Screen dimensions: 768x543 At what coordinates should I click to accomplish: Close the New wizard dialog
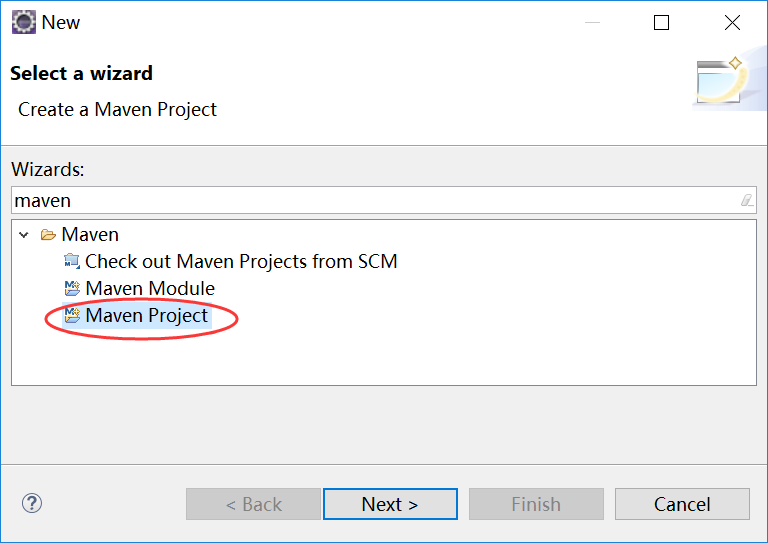click(x=733, y=23)
